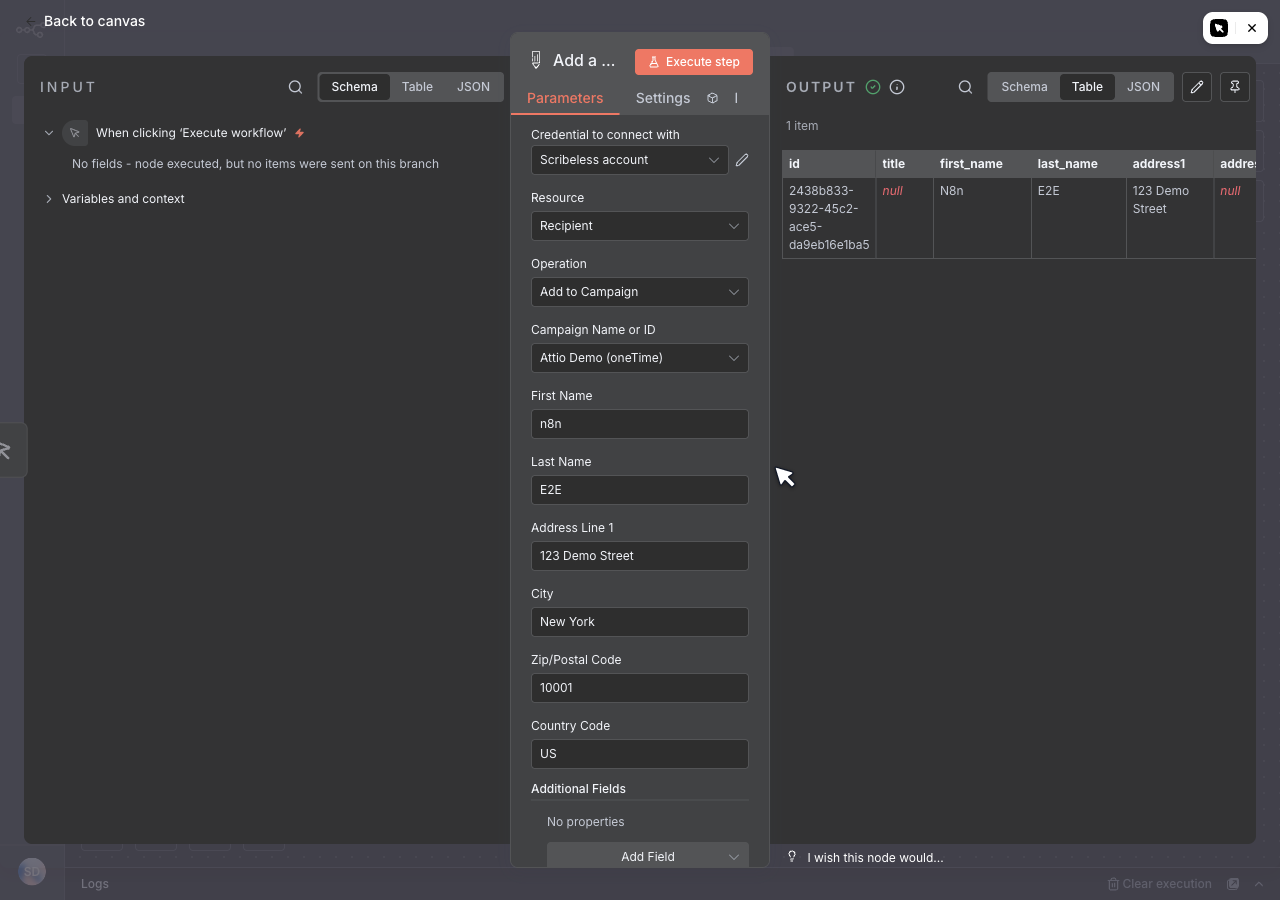
Task: Open the Resource dropdown showing Recipient
Action: point(640,226)
